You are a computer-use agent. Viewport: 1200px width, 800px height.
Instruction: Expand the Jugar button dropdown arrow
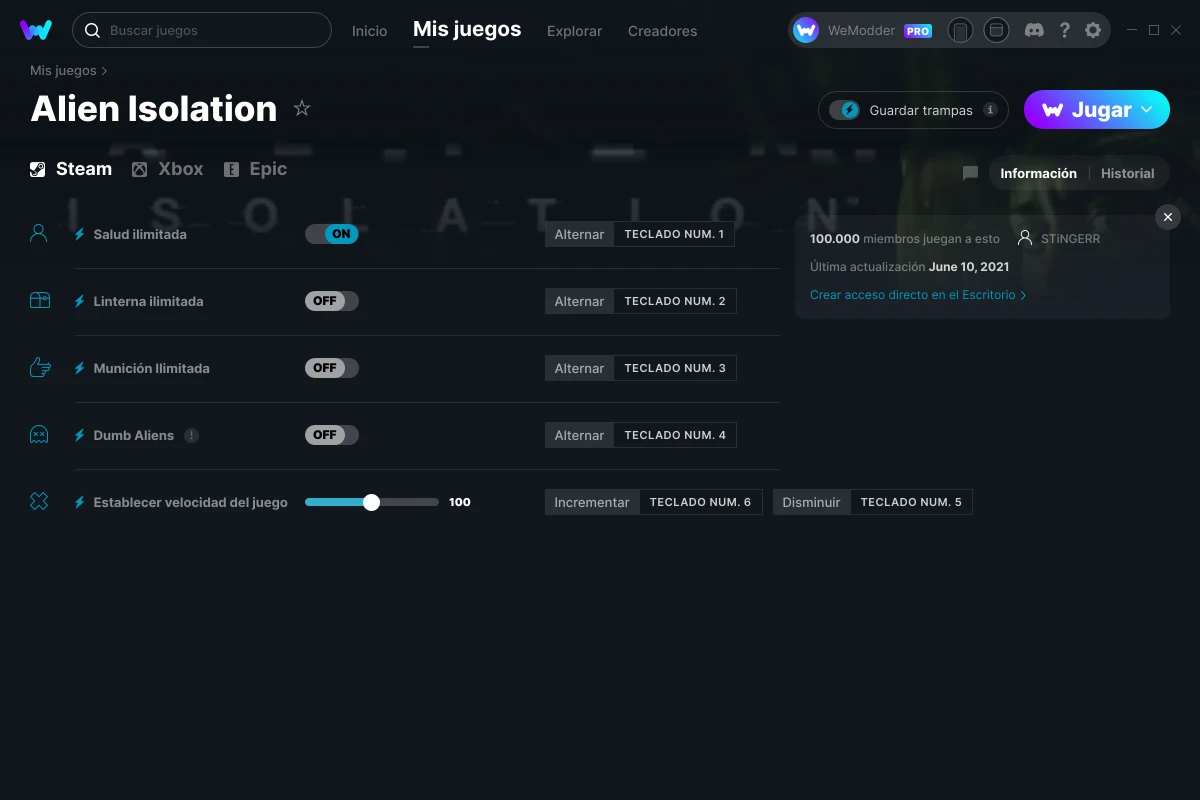[x=1147, y=110]
